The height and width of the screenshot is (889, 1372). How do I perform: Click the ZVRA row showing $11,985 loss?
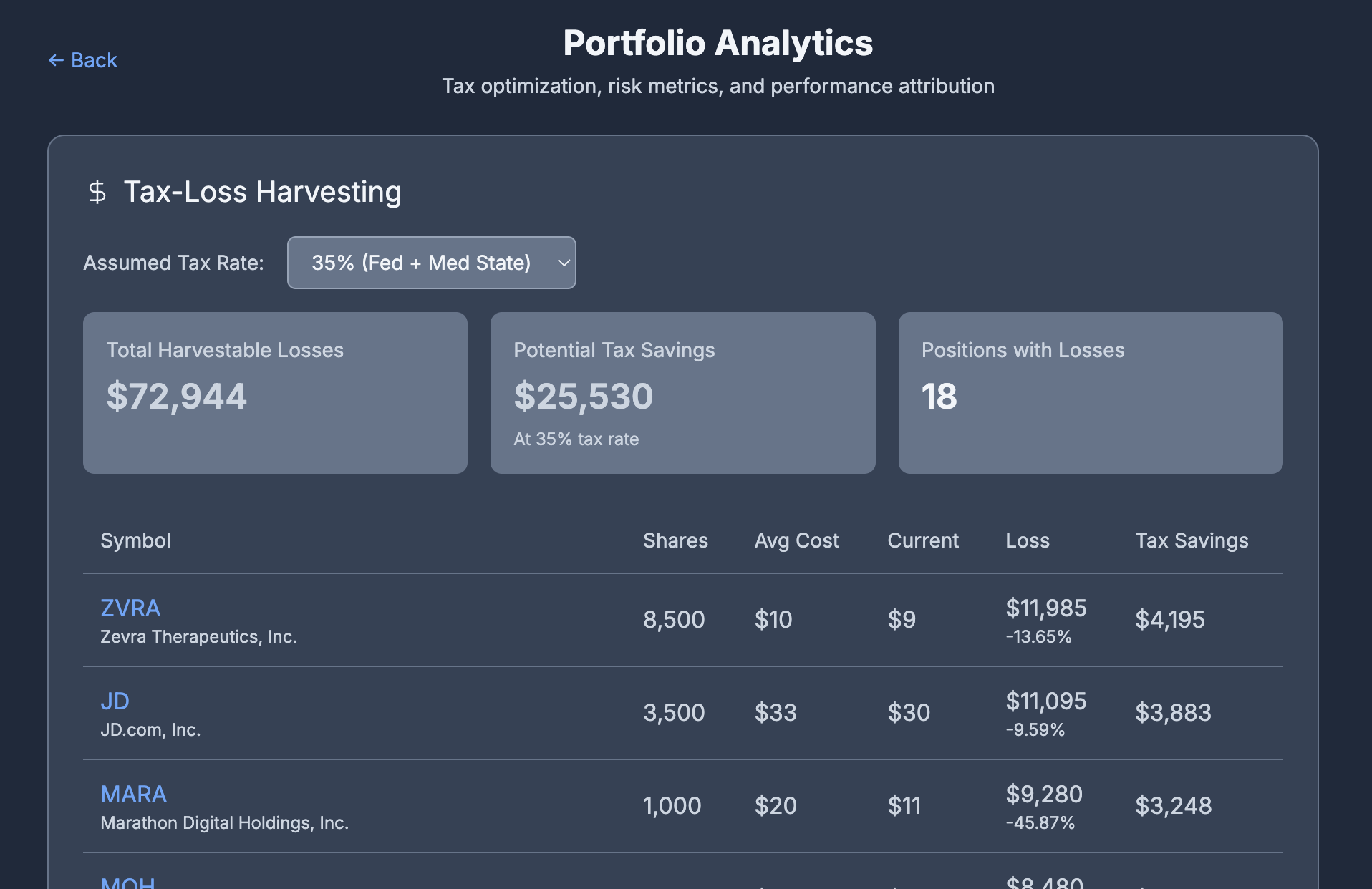[644, 620]
